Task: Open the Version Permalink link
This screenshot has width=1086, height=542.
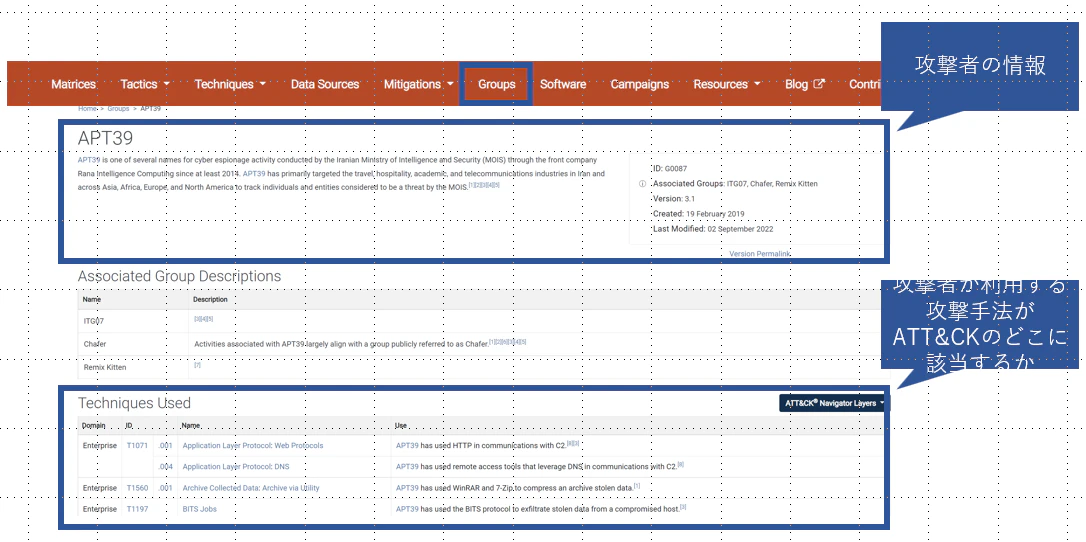Action: pos(760,254)
